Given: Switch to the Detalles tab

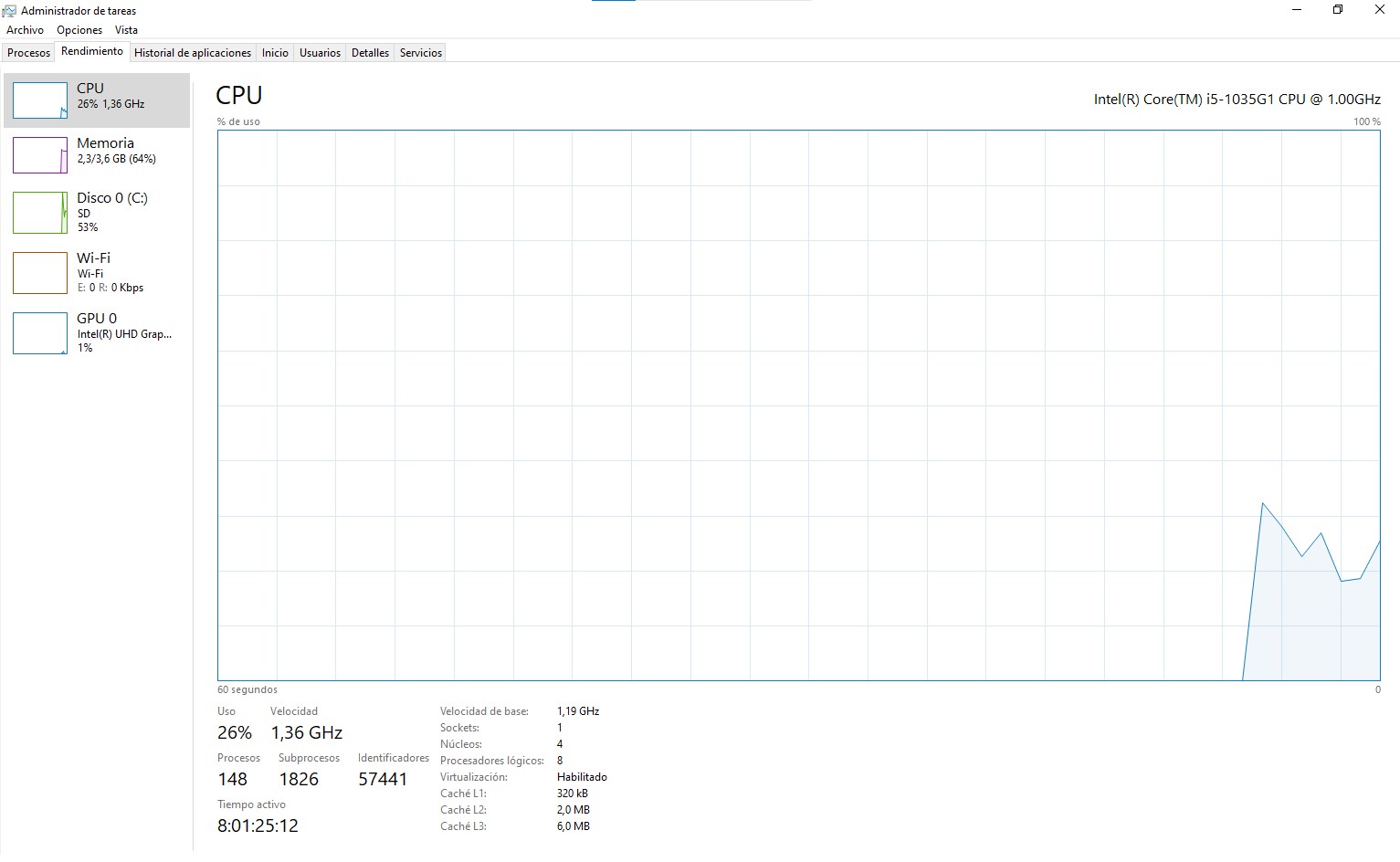Looking at the screenshot, I should tap(370, 53).
